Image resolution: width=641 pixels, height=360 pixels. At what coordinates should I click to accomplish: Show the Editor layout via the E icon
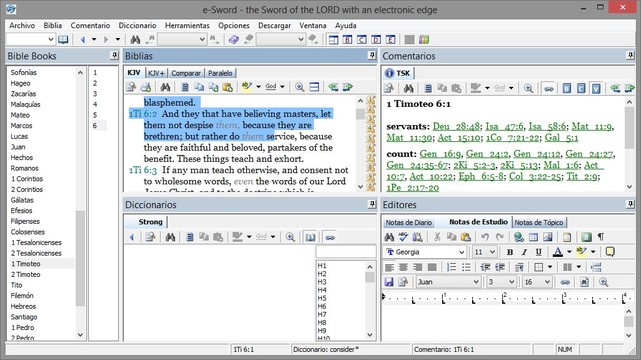391,40
